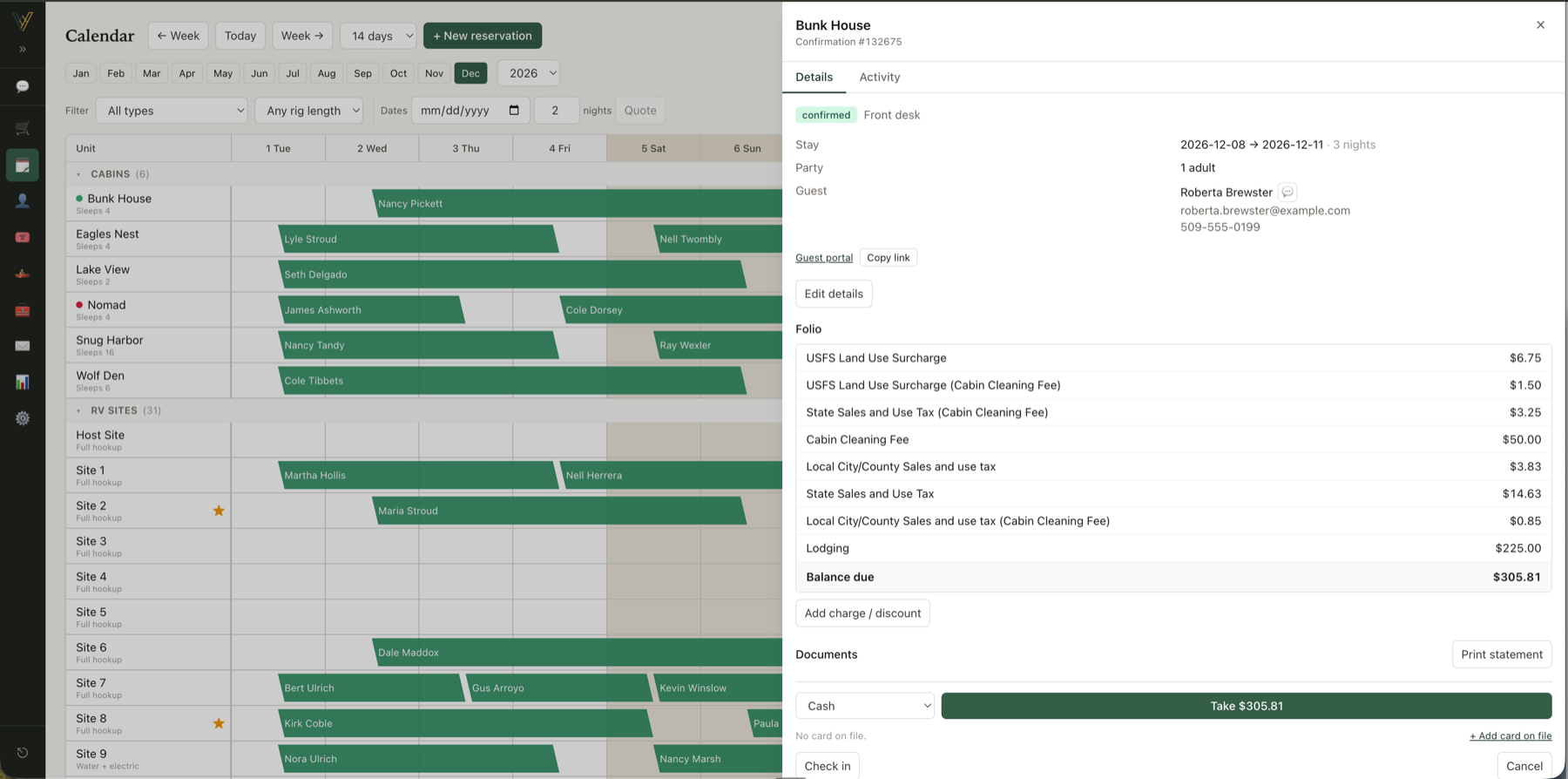Open the date picker calendar icon in Dates field

point(514,110)
